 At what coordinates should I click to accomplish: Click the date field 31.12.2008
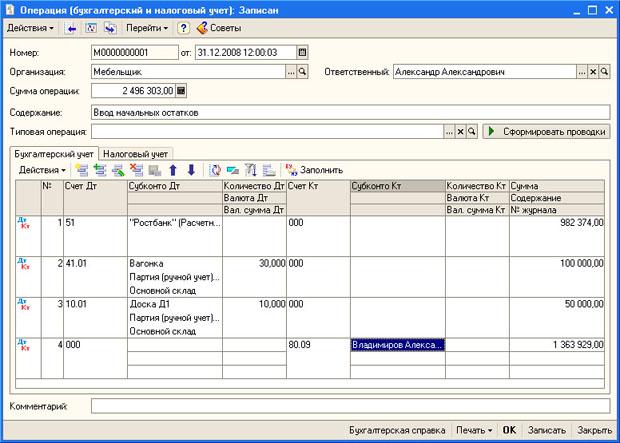click(246, 53)
